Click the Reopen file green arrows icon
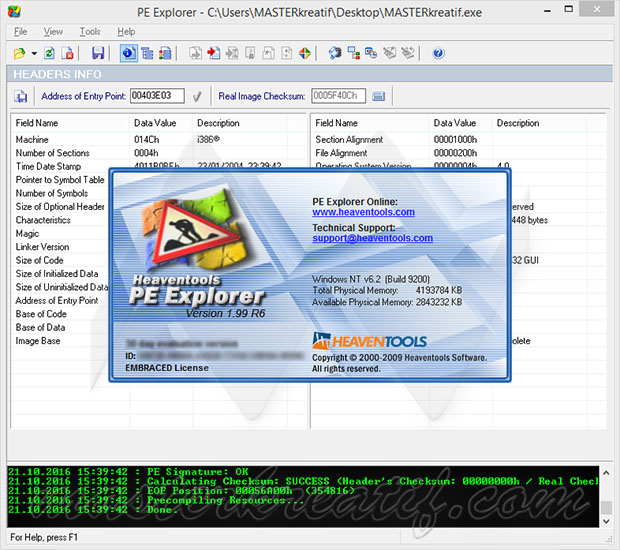The image size is (620, 550). (x=49, y=53)
